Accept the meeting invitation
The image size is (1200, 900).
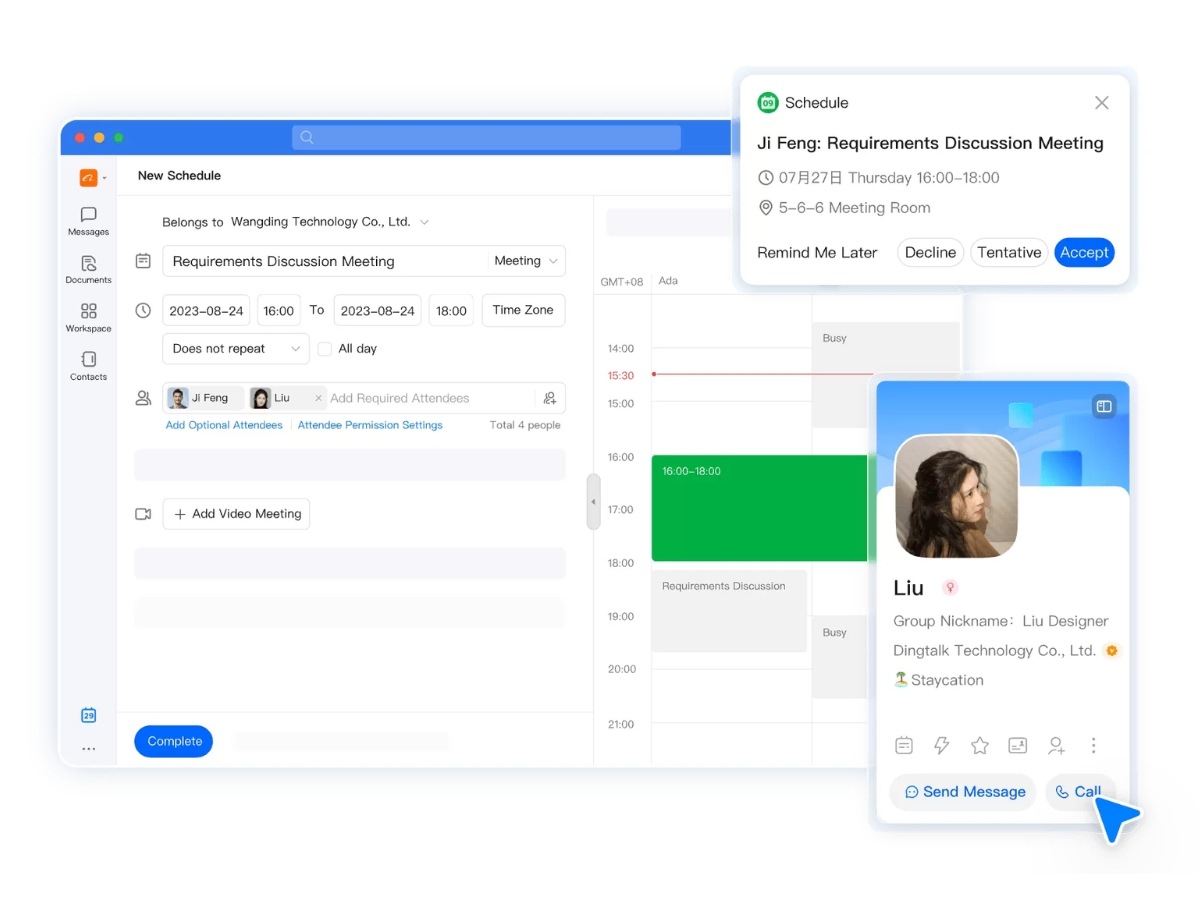1084,252
